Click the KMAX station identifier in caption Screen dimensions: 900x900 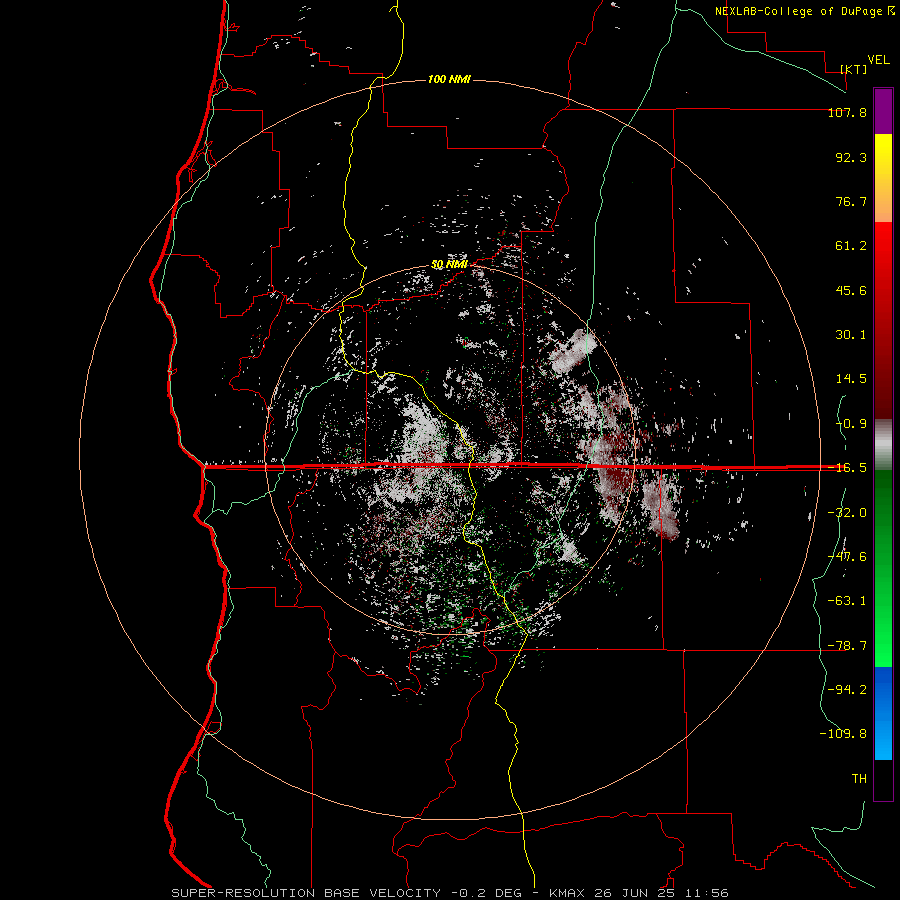565,893
